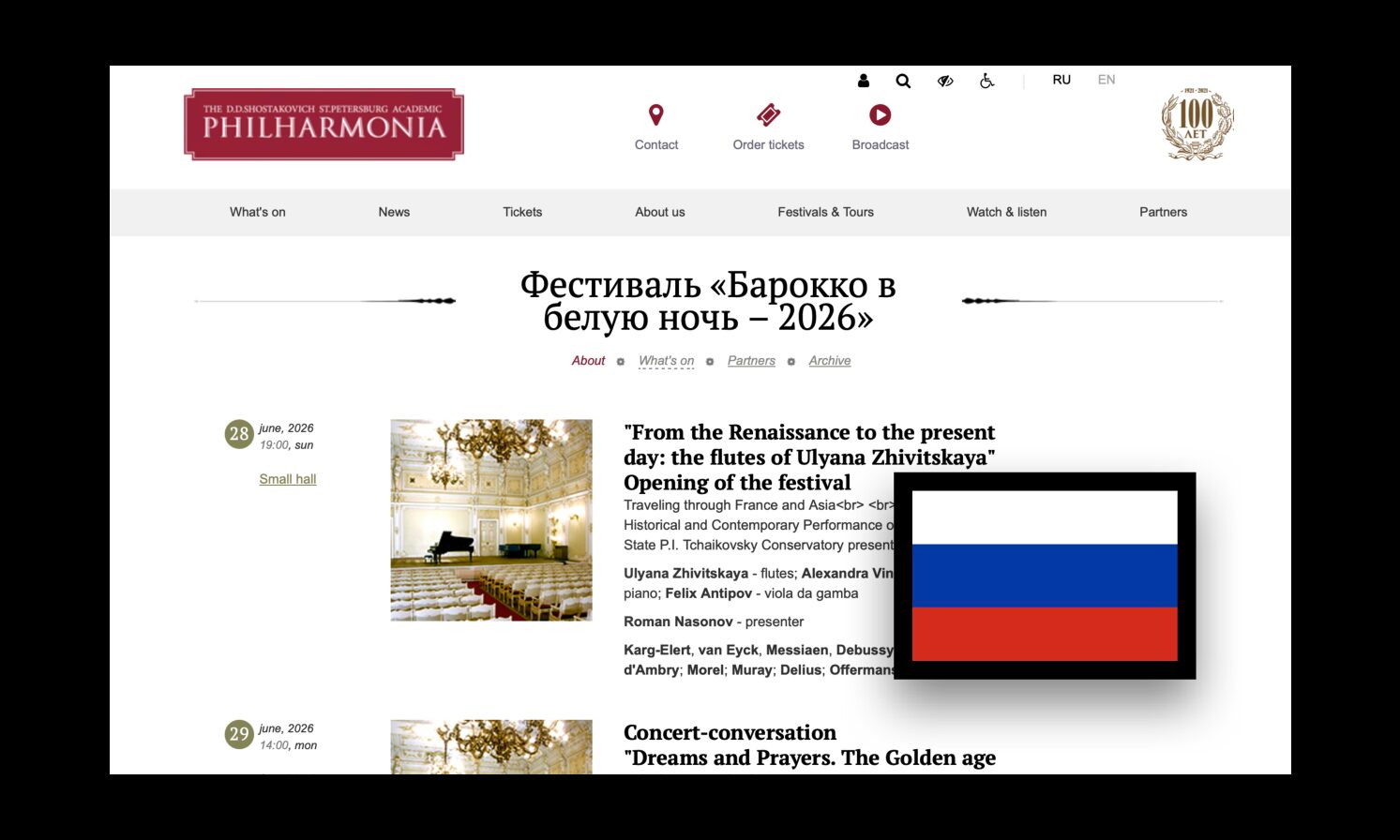This screenshot has width=1400, height=840.
Task: Open the Small hall venue link
Action: pyautogui.click(x=288, y=479)
